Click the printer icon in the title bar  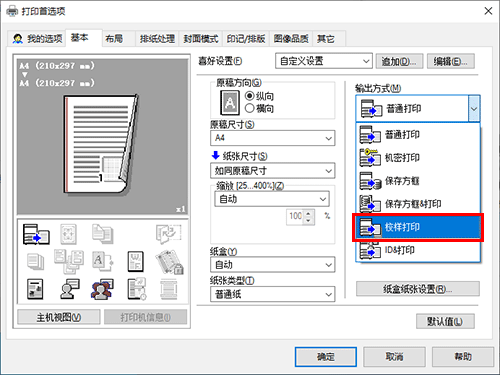pos(12,12)
